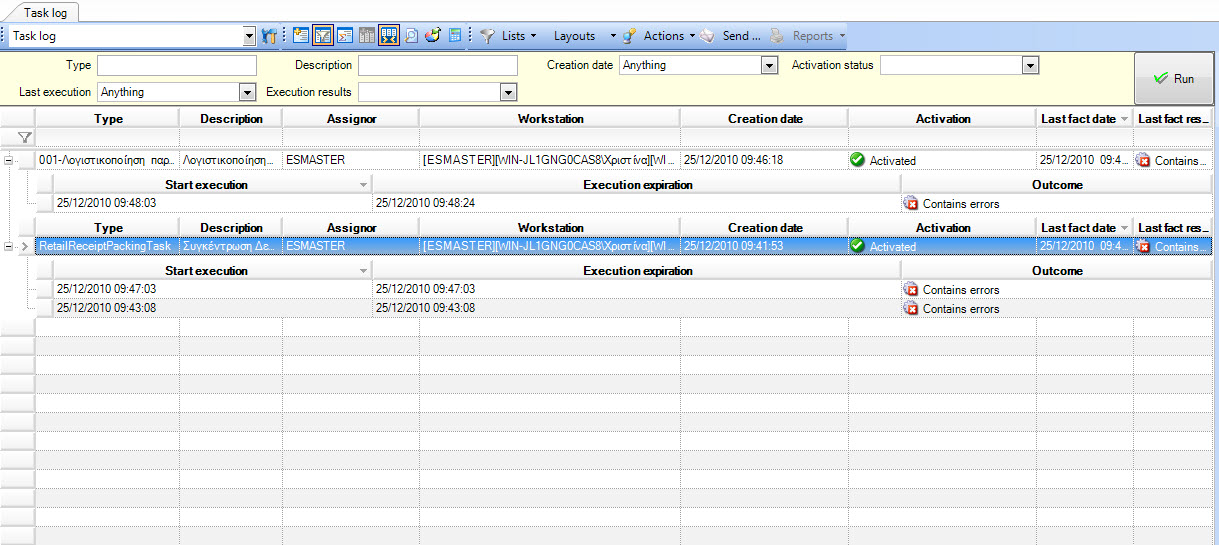This screenshot has height=545, width=1219.
Task: Click the Run button
Action: tap(1174, 78)
